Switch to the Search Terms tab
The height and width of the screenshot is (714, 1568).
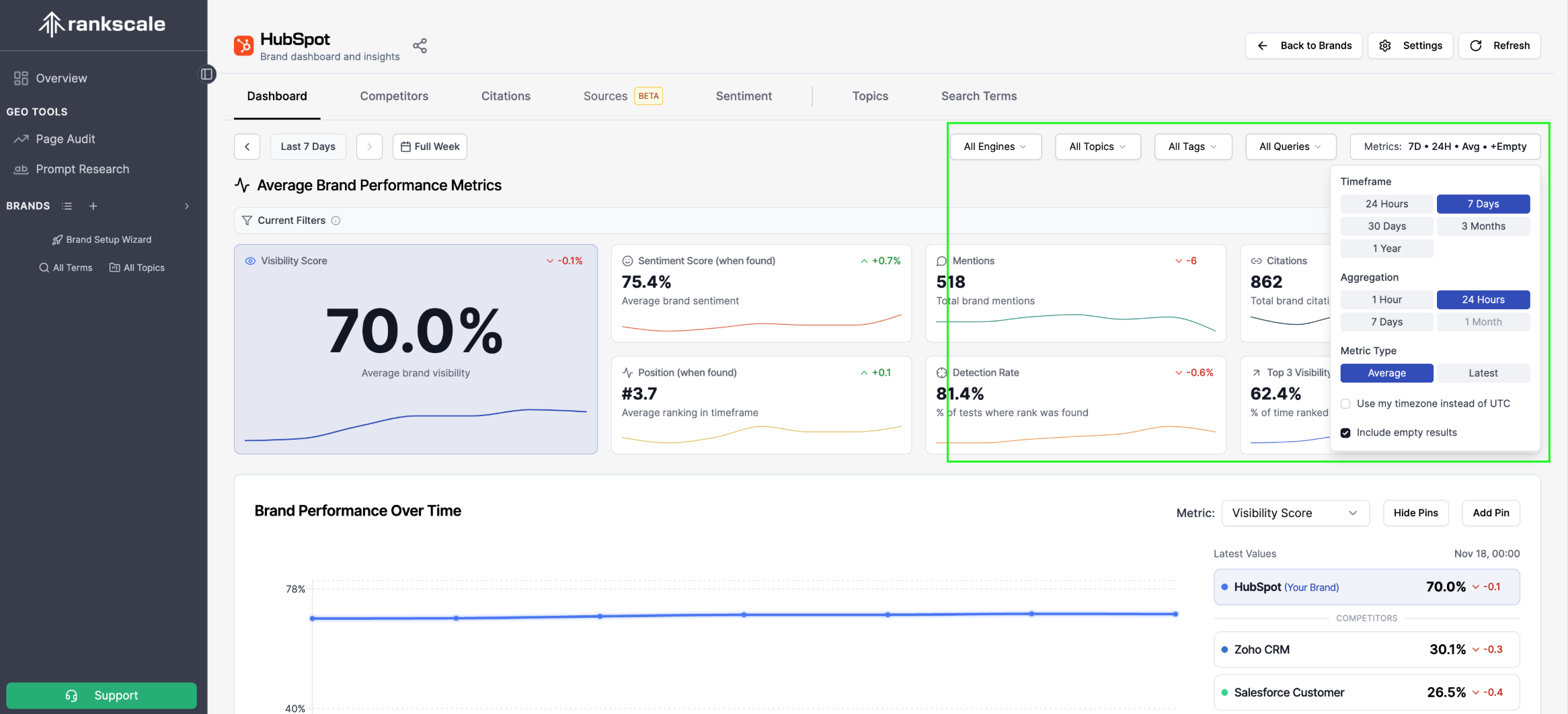(979, 96)
